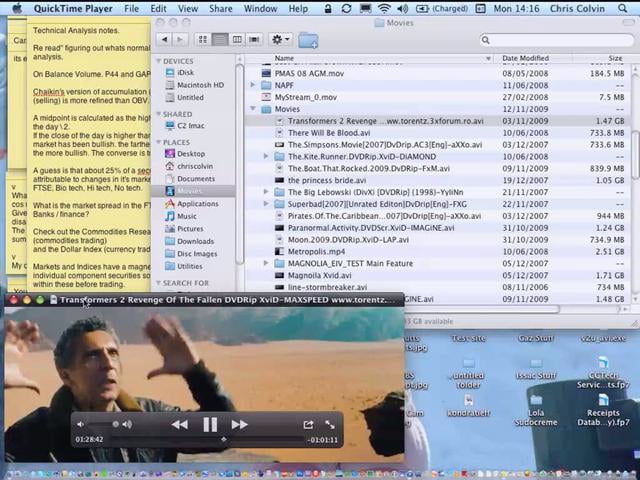Open the QuickTime share button

coord(308,424)
